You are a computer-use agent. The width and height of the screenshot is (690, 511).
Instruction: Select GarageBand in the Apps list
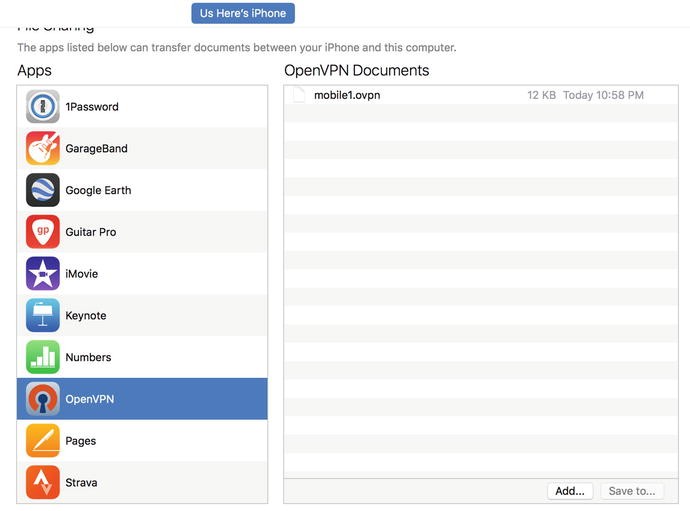(142, 148)
